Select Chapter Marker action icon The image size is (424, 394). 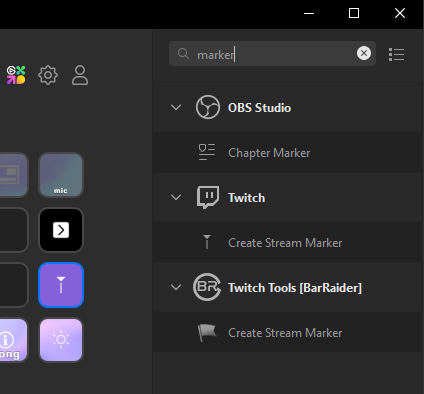207,152
